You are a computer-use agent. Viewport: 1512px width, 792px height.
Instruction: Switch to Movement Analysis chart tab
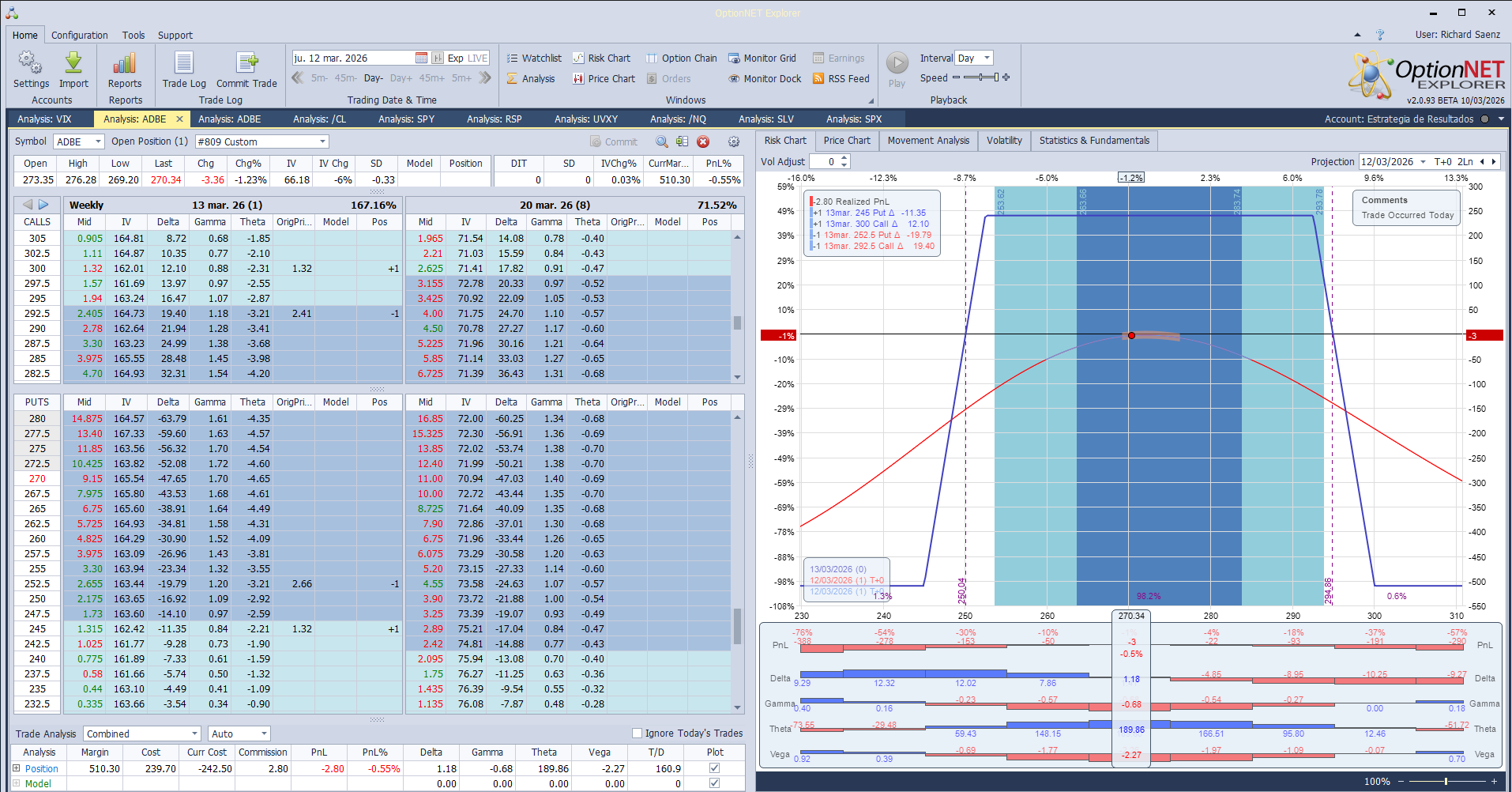[x=928, y=141]
